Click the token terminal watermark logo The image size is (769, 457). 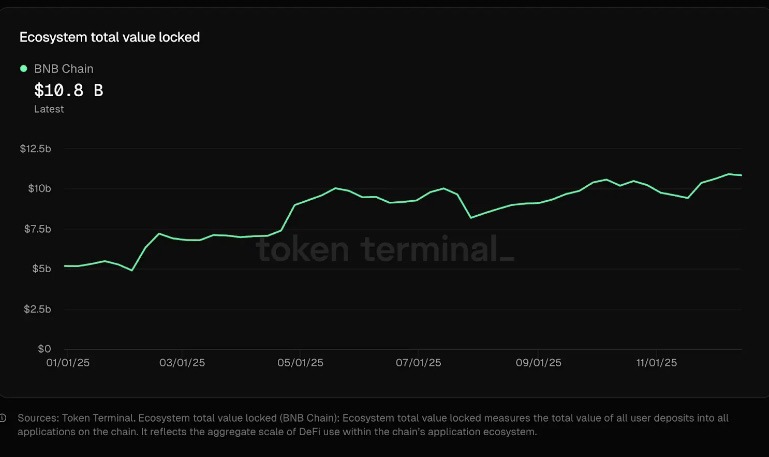385,248
